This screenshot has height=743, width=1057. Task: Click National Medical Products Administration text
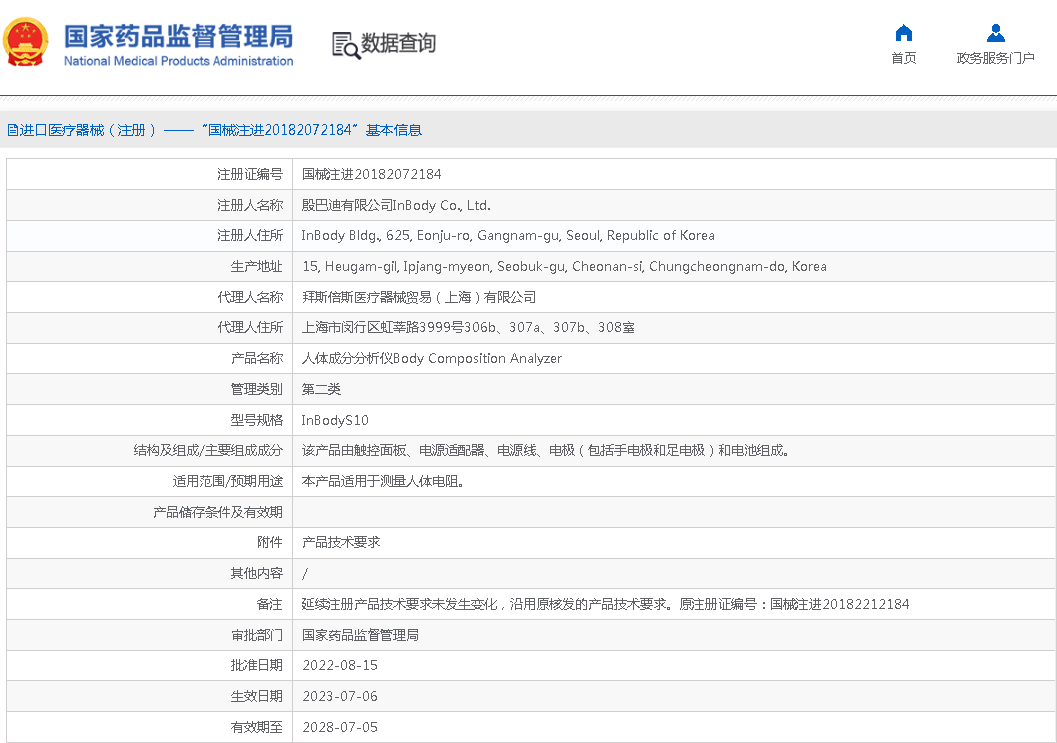tap(178, 61)
